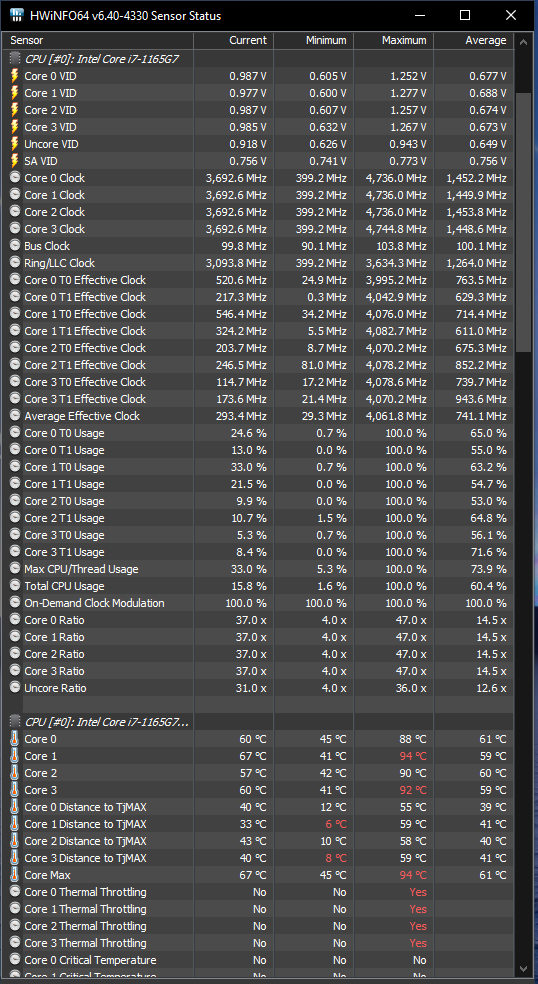
Task: Click the red Yes for Core 2 Thermal Throttling
Action: click(417, 926)
